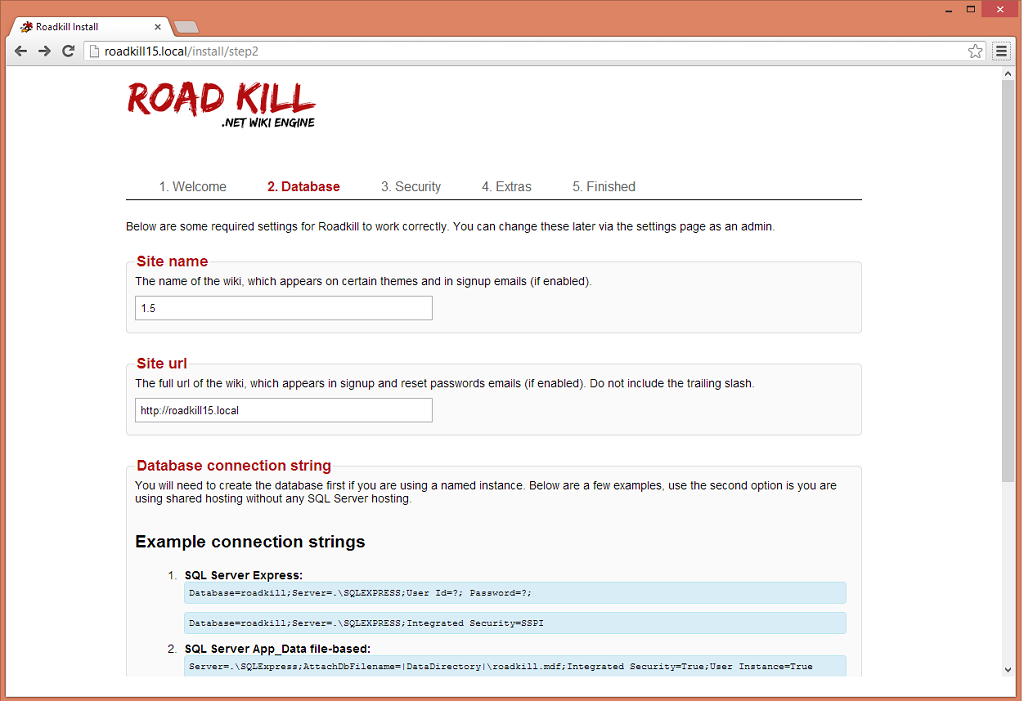
Task: Open a new browser tab
Action: (x=186, y=26)
